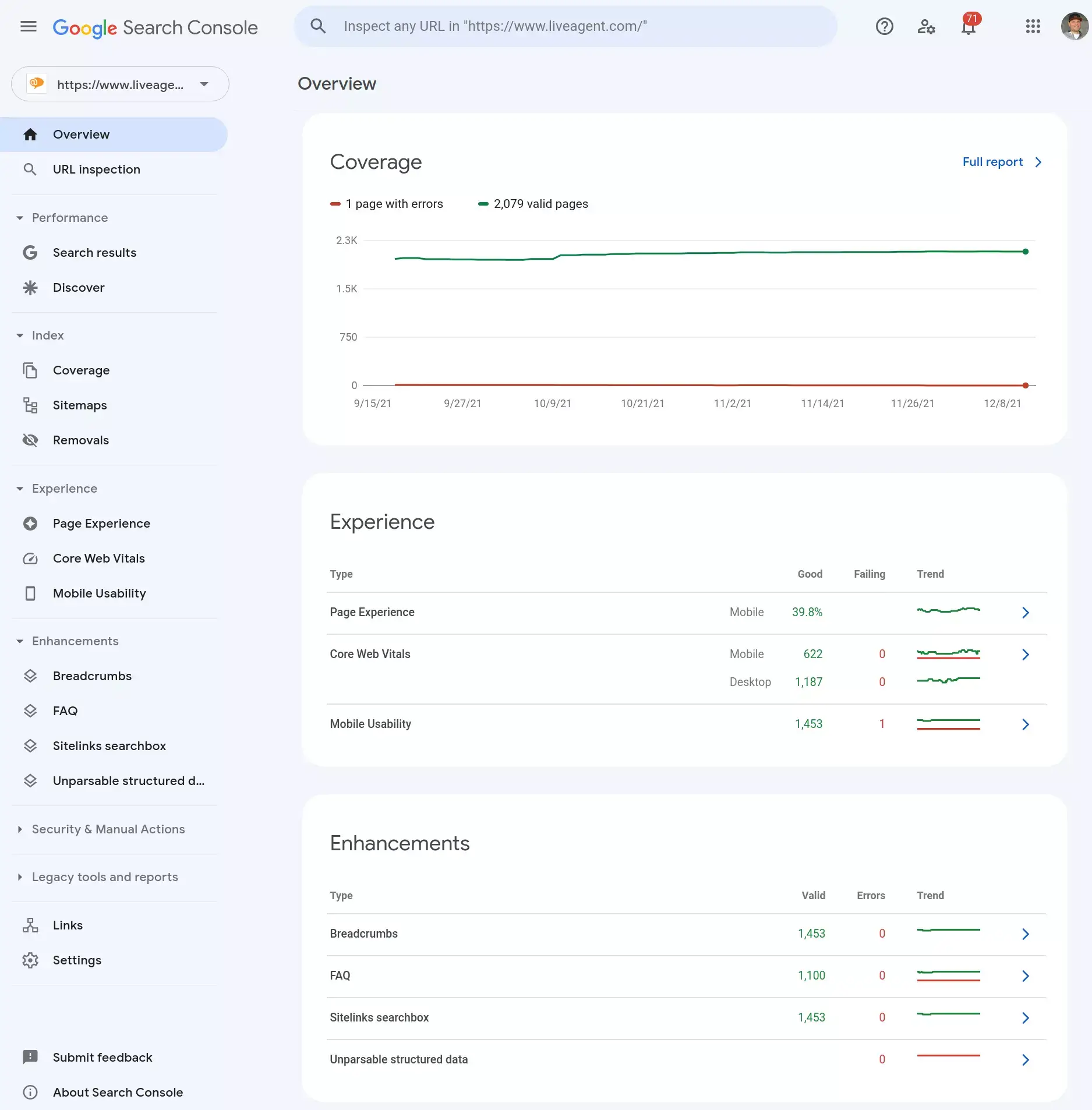Open Mobile Usability details via row arrow

[x=1026, y=724]
